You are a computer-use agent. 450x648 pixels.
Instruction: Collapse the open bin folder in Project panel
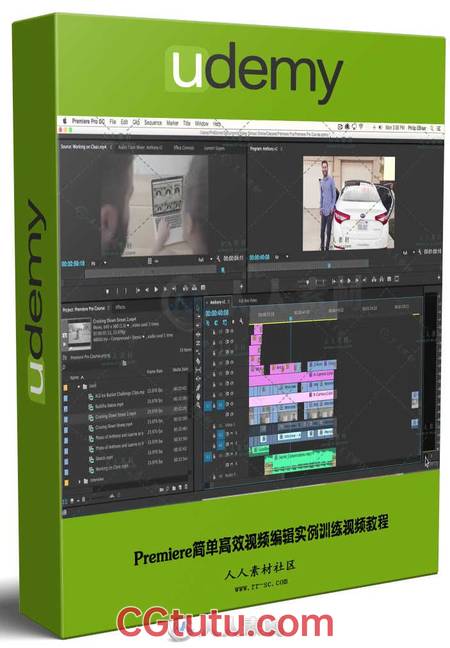79,386
